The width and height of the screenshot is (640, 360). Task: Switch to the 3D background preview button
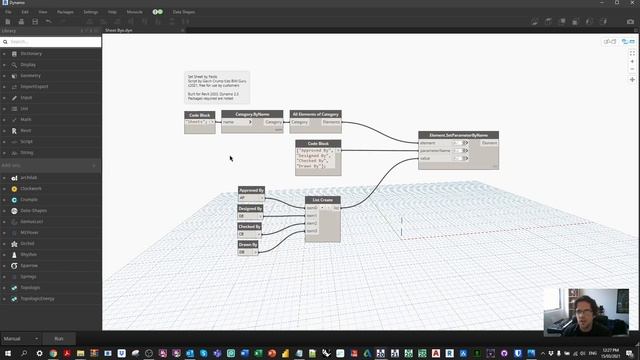click(x=628, y=42)
